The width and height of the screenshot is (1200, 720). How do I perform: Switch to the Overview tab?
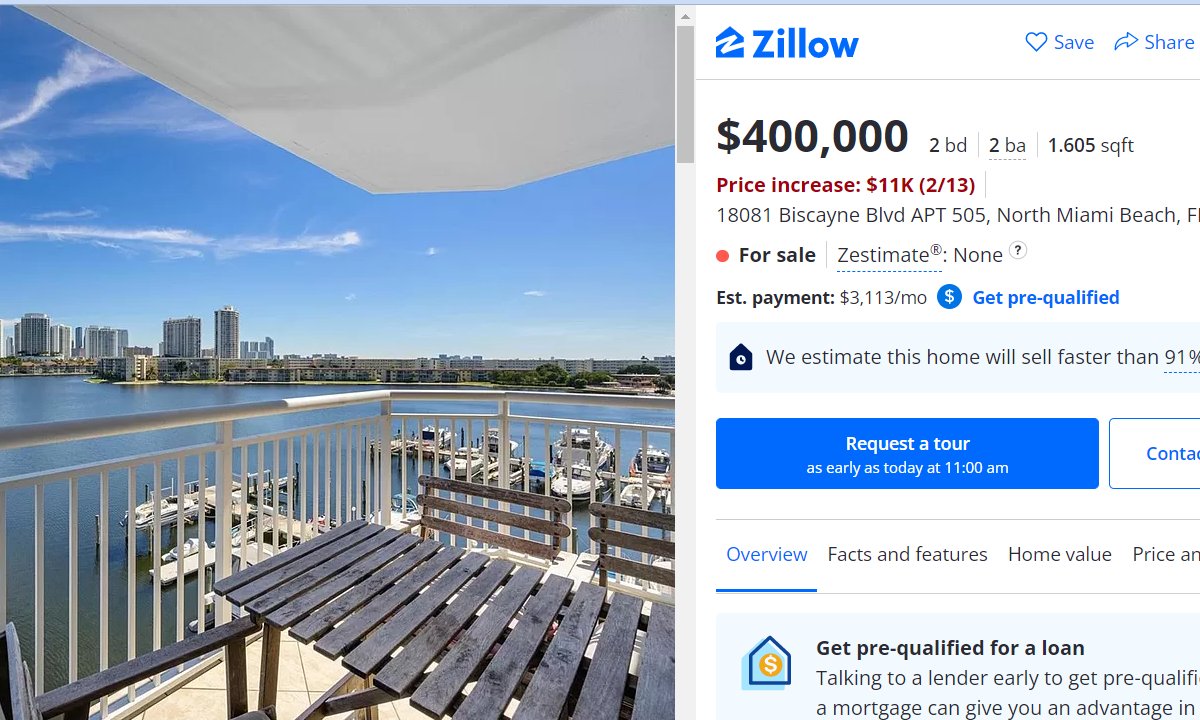pos(766,554)
